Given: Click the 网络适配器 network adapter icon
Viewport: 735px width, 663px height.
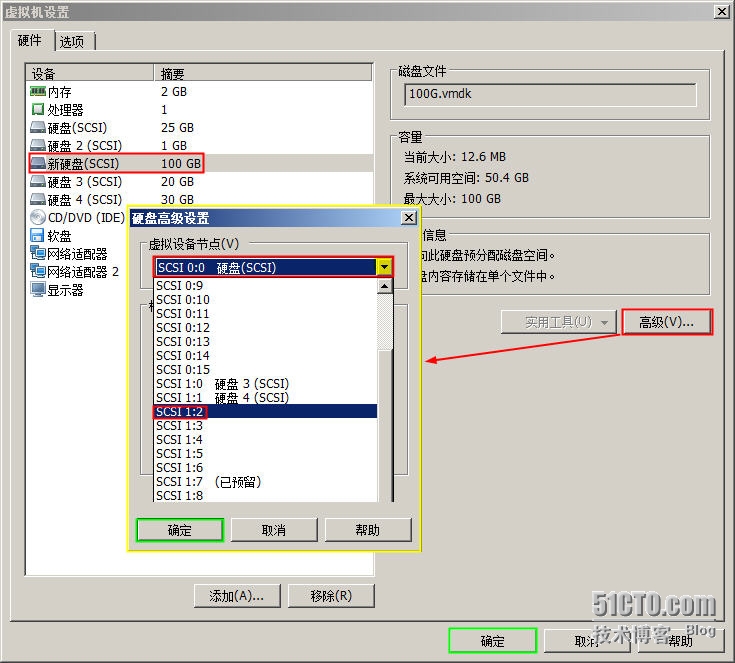Looking at the screenshot, I should [x=38, y=254].
